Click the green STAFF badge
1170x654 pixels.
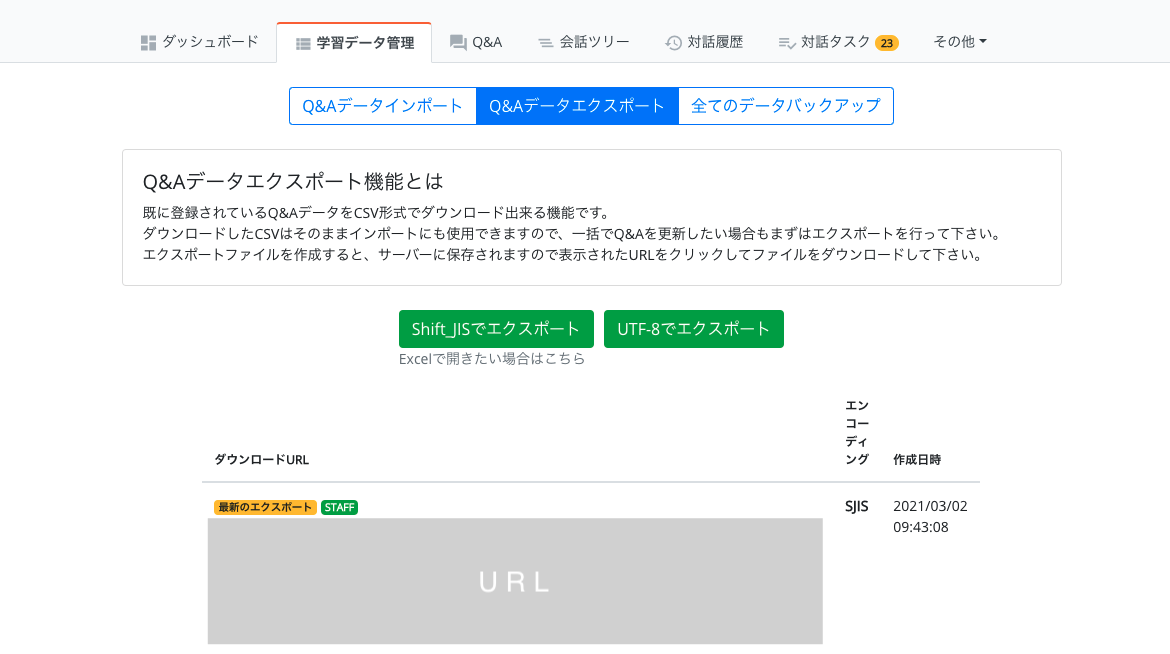pos(339,507)
